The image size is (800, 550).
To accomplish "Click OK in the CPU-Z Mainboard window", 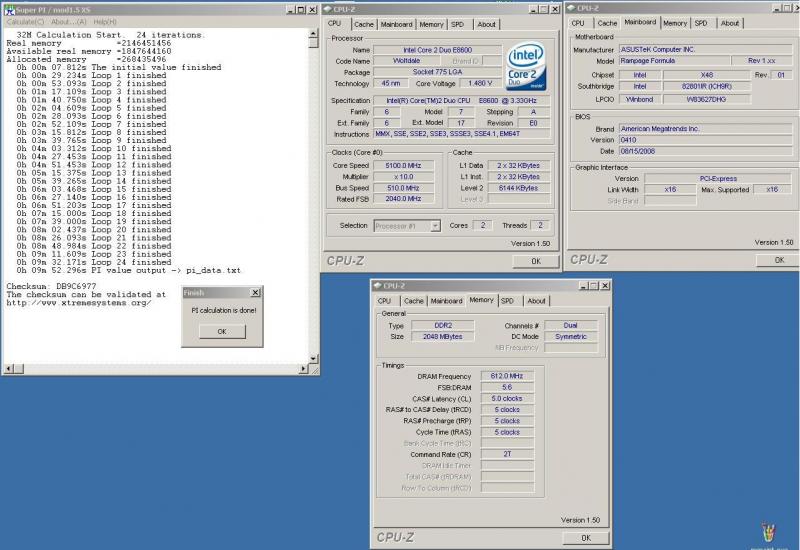I will point(779,260).
